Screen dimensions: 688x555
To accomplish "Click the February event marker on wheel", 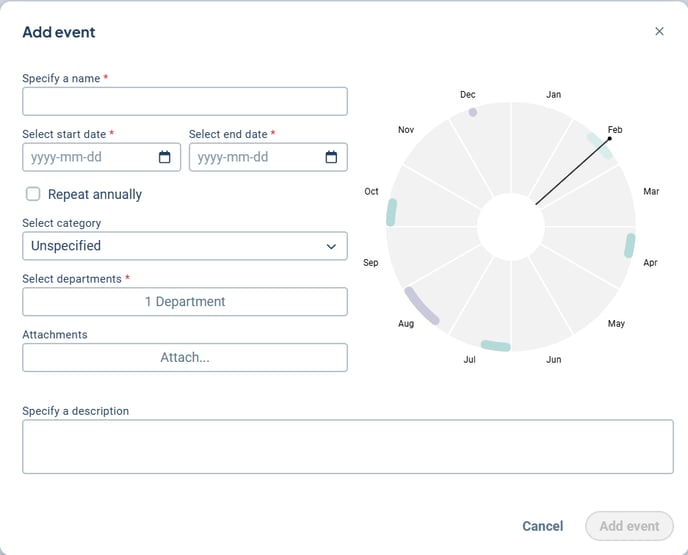I will point(598,144).
